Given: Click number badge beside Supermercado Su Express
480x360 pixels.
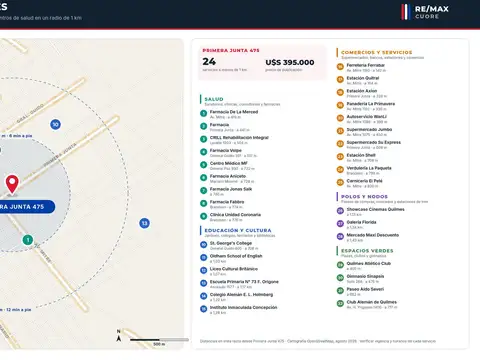Looking at the screenshot, I should [340, 144].
